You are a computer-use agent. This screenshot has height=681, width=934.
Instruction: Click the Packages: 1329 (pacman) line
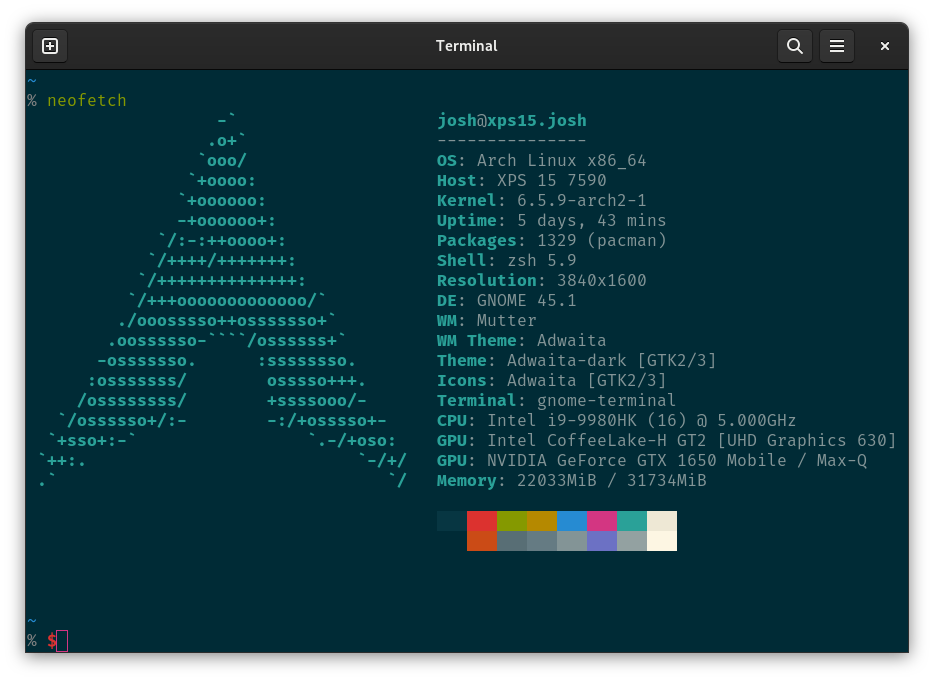pos(552,240)
